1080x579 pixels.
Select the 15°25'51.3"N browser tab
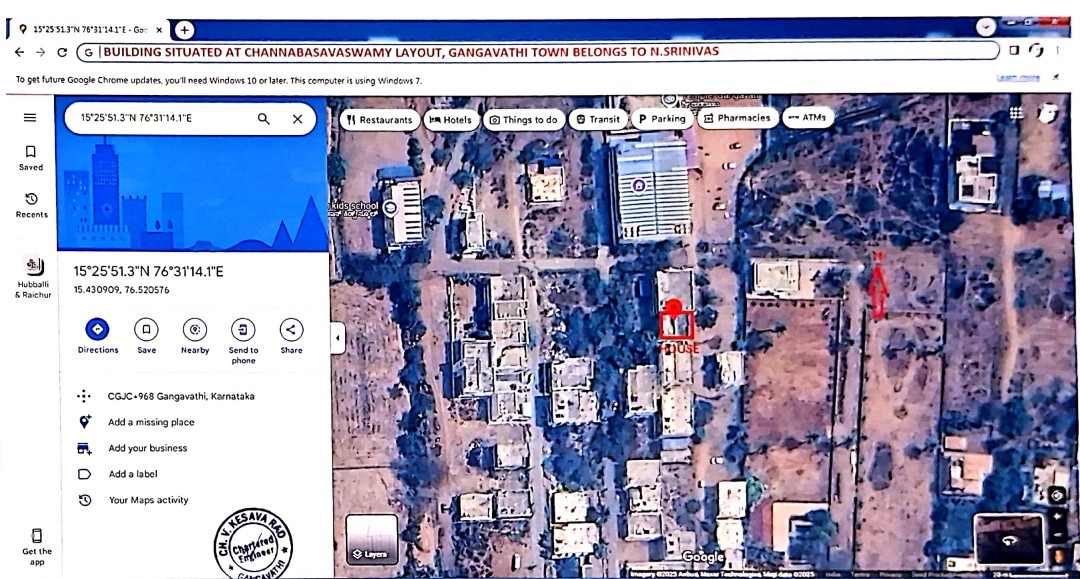tap(90, 30)
